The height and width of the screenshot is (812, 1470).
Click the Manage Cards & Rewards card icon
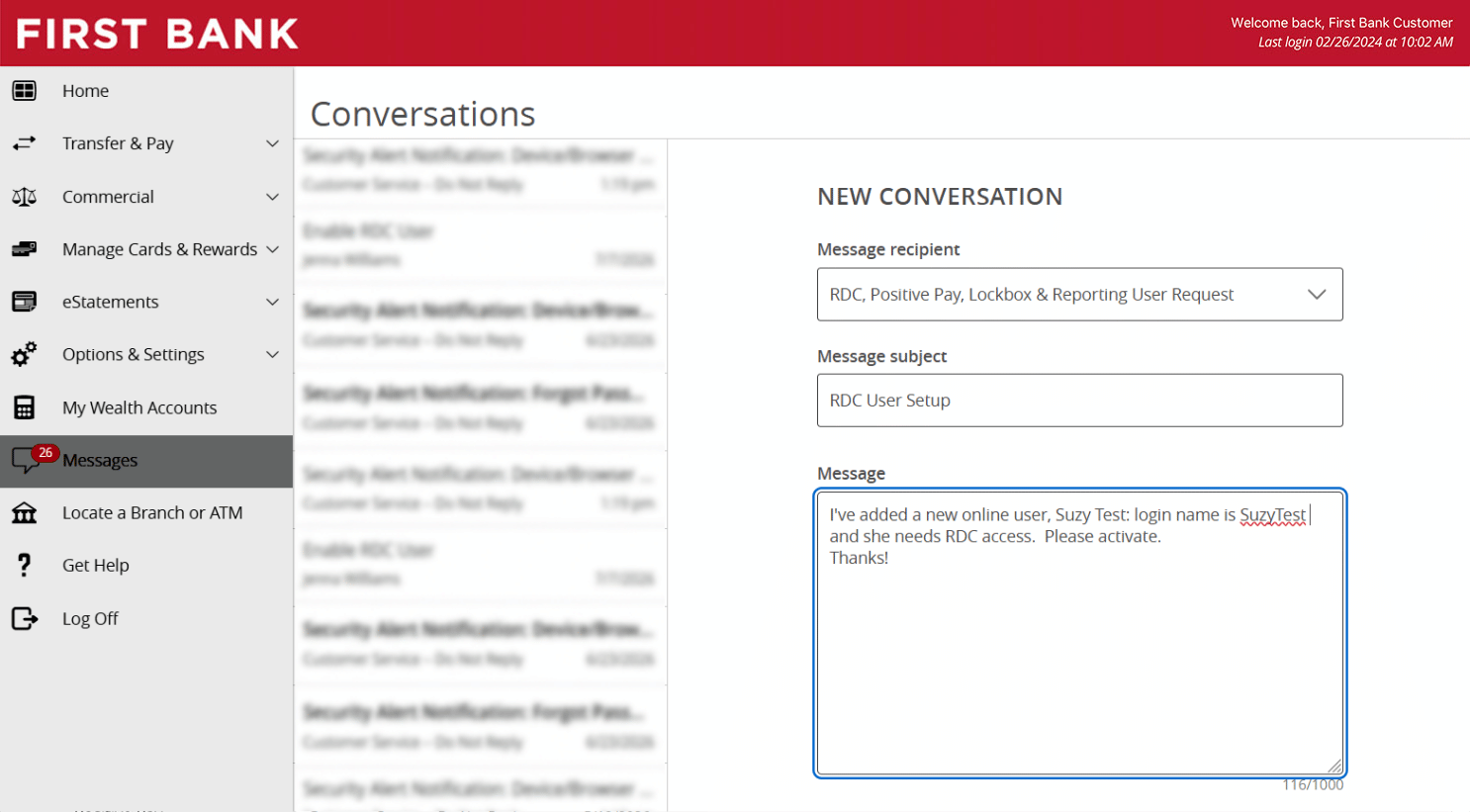click(25, 249)
